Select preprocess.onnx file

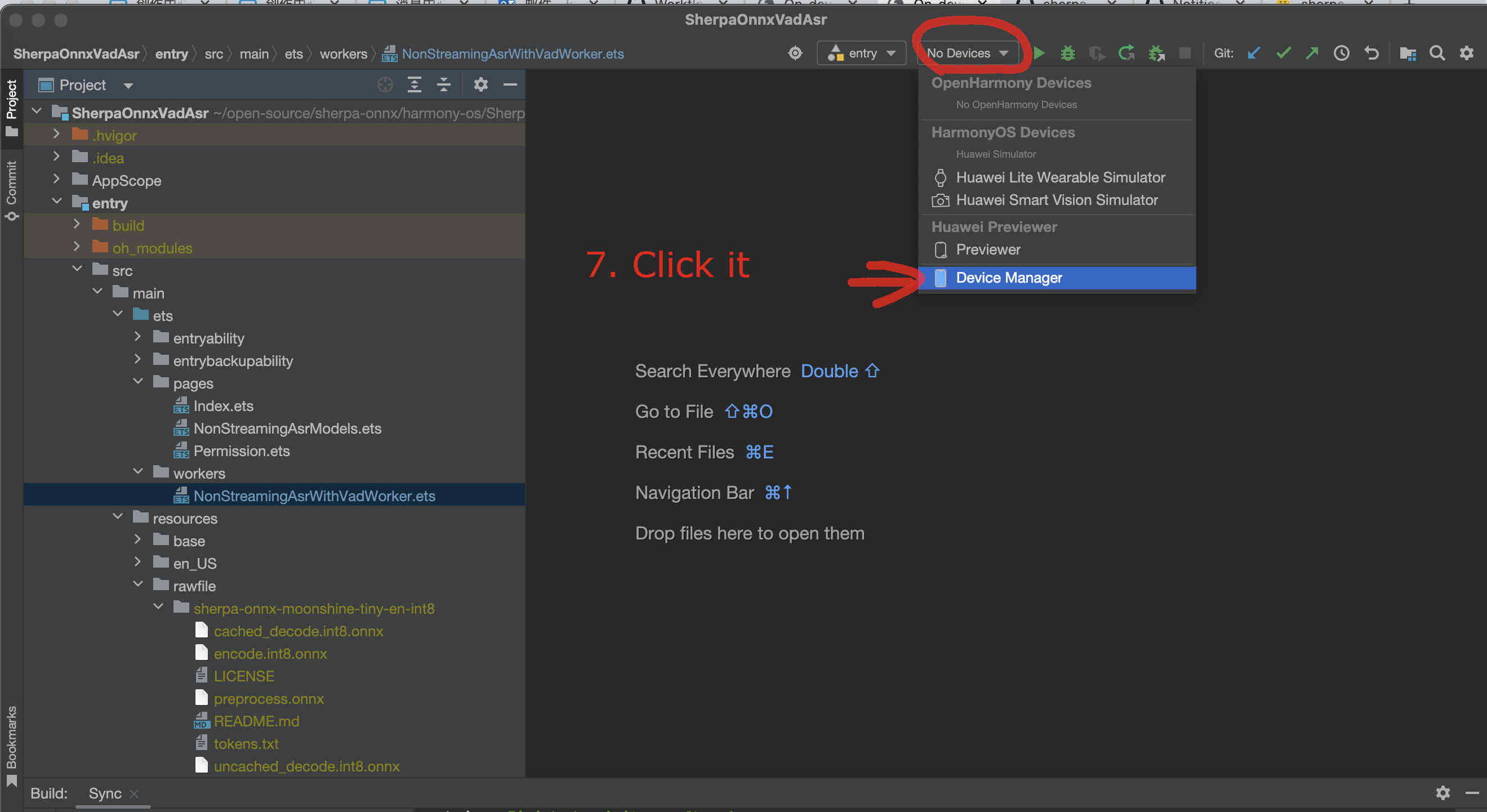(x=269, y=698)
